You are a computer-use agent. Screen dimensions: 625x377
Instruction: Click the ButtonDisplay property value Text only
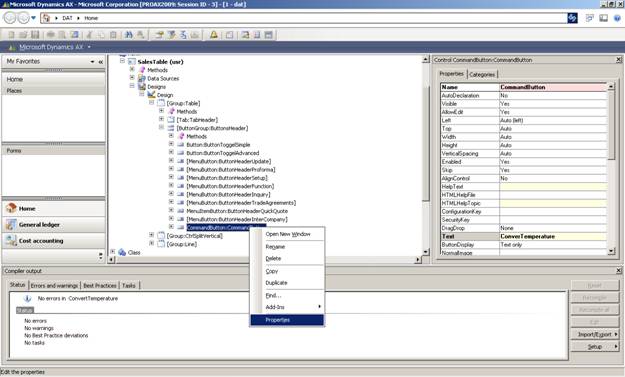click(553, 245)
